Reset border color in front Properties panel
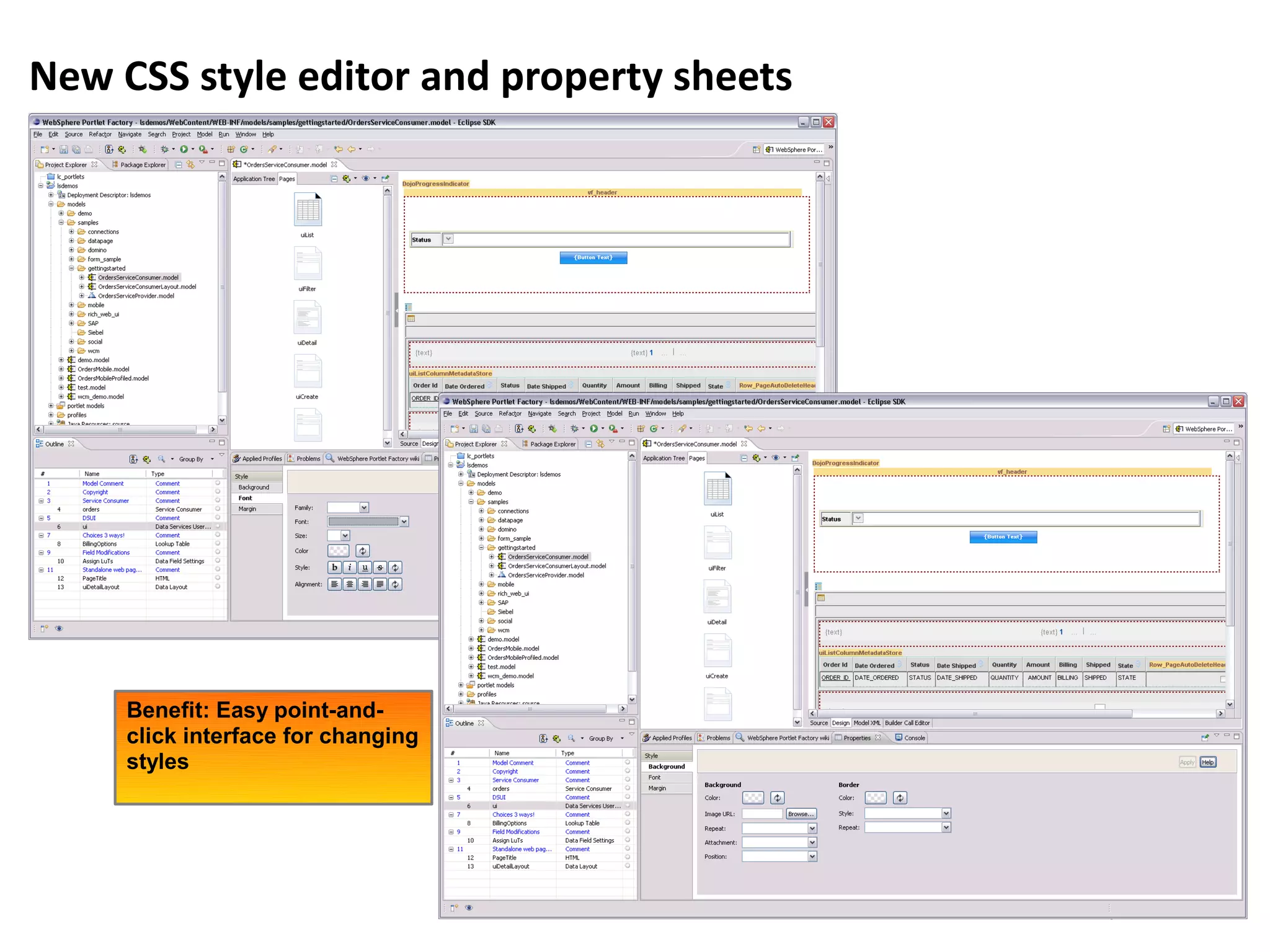This screenshot has width=1270, height=952. 900,798
